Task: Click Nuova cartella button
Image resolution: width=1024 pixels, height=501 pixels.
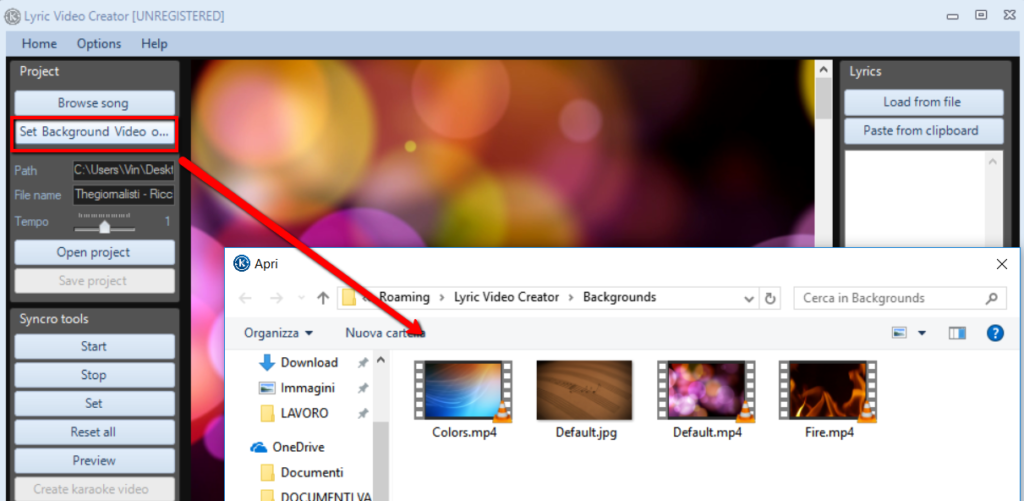Action: [385, 333]
